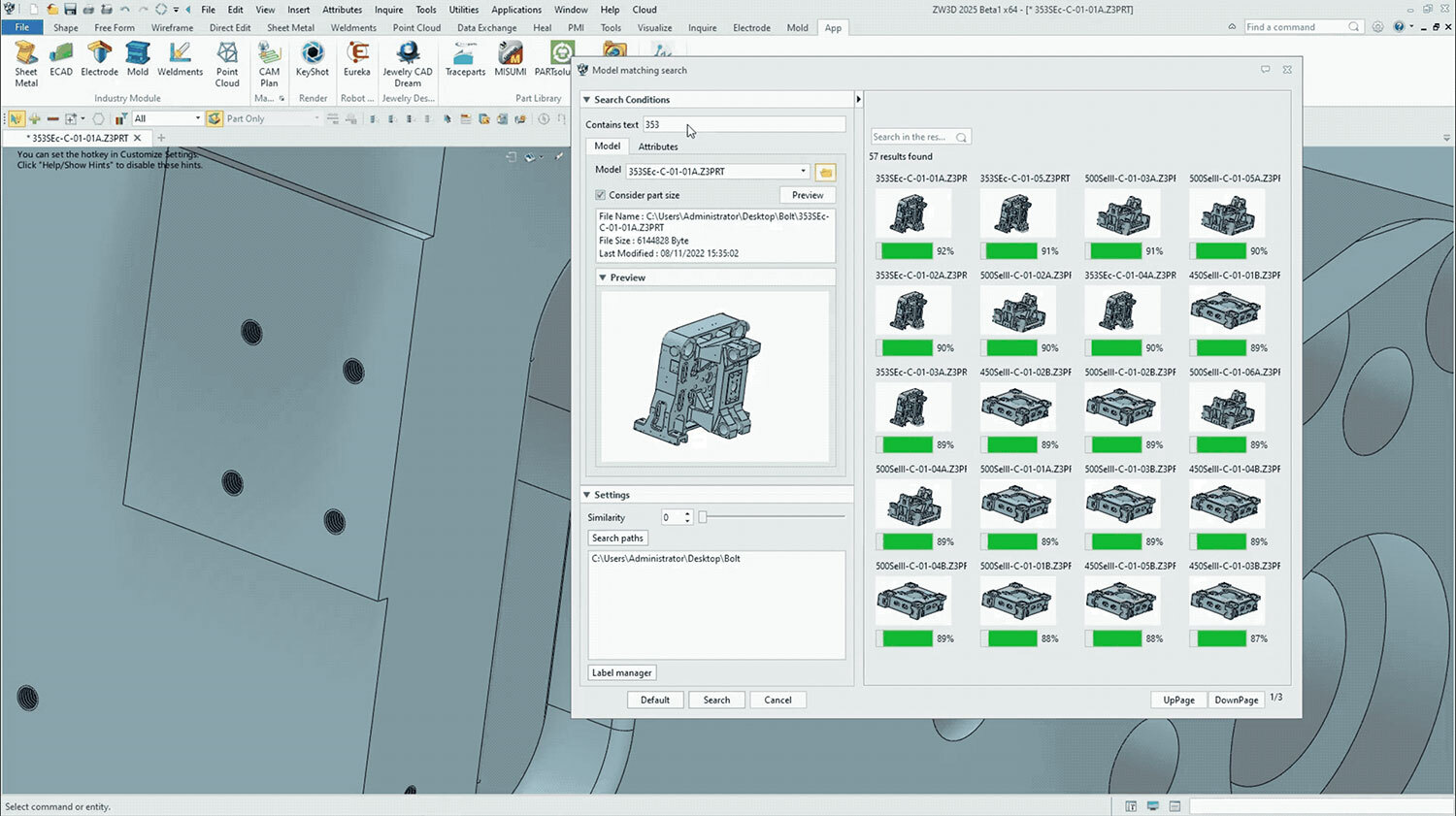Click the plus icon in selection toolbar

34,118
